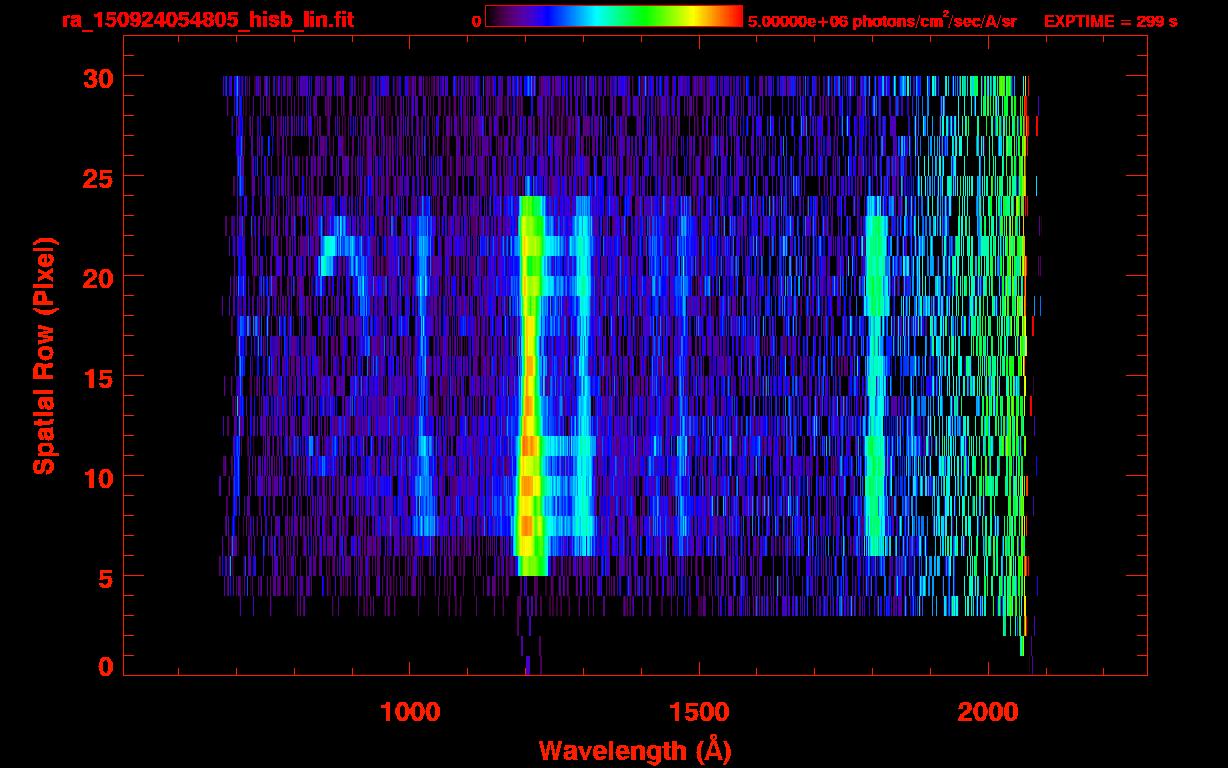Click the x-axis tick label 2000
Viewport: 1228px width, 768px height.
(988, 712)
